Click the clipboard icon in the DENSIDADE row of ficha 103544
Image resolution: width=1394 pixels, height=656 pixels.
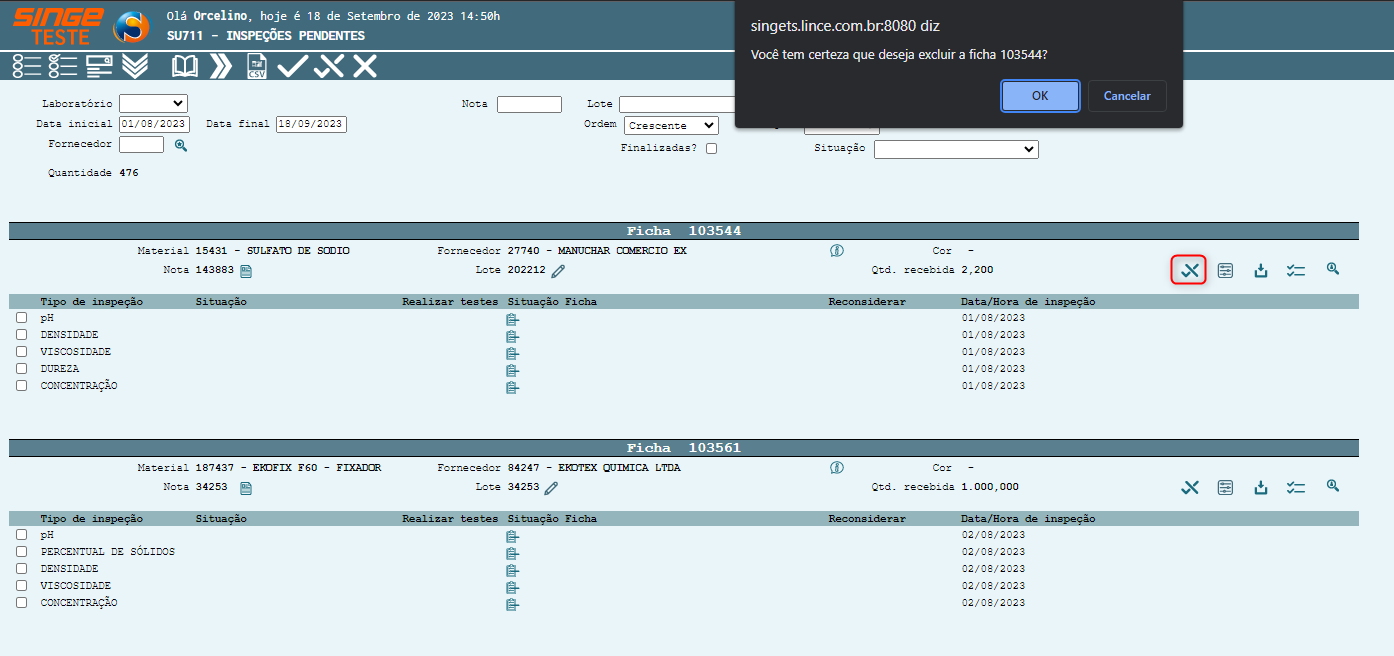[512, 336]
